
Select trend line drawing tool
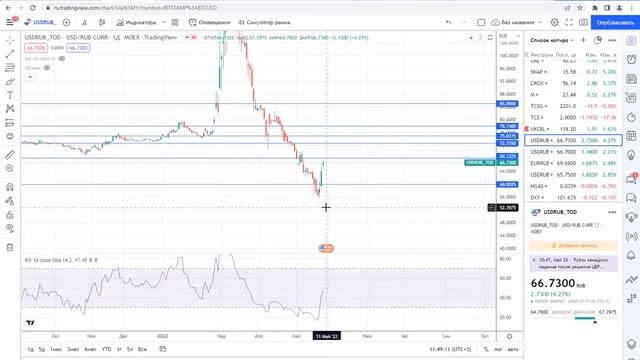coord(10,53)
